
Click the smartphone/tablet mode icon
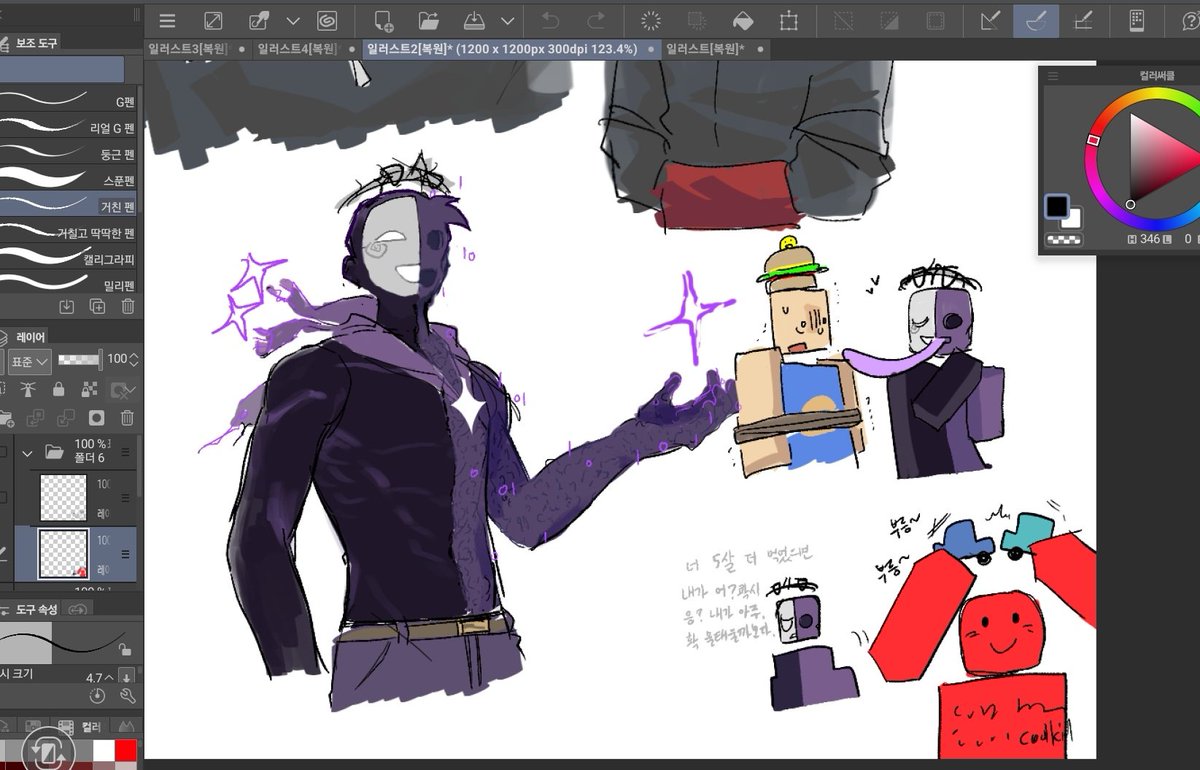coord(1137,20)
